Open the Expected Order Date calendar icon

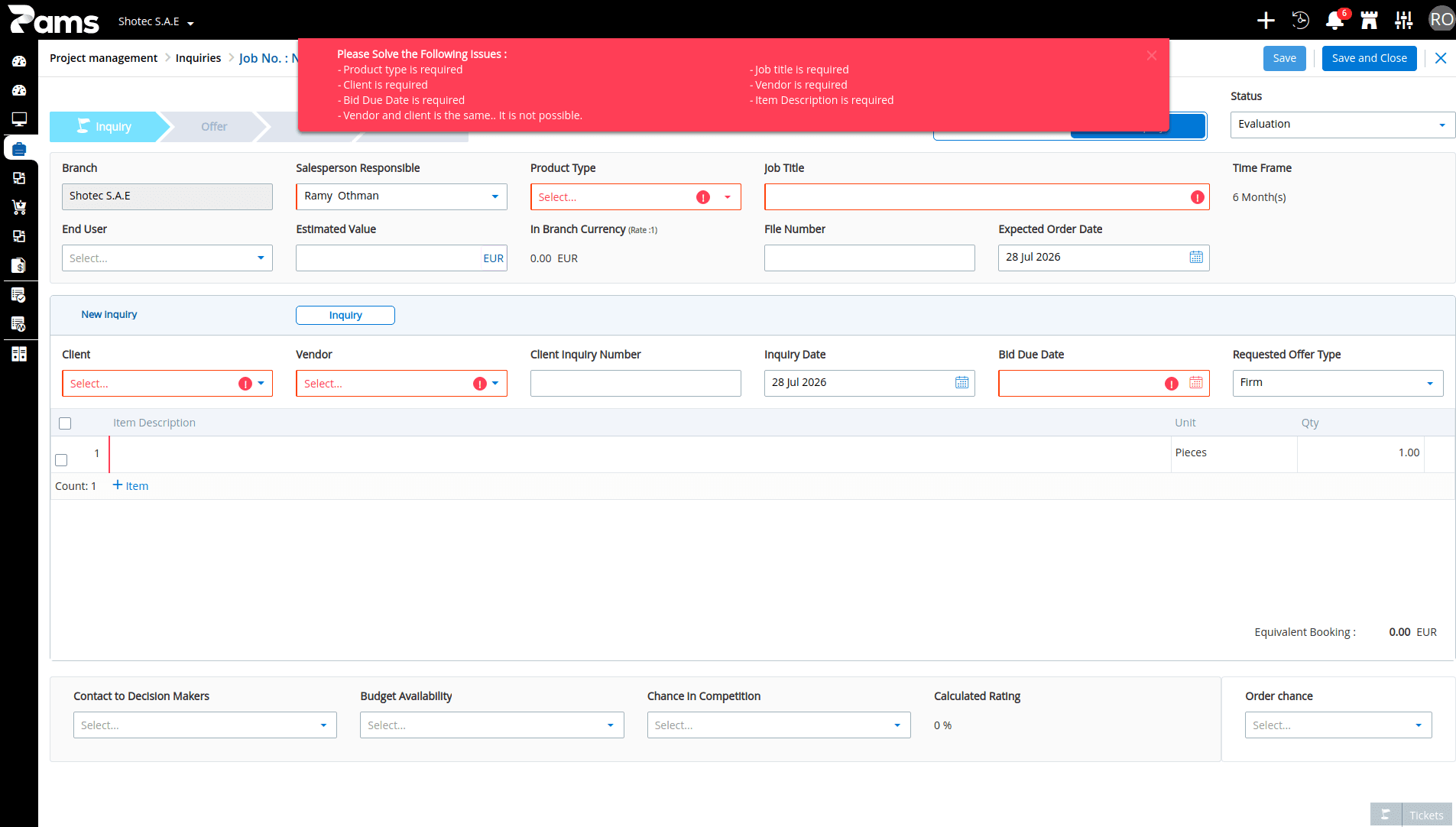pyautogui.click(x=1196, y=258)
